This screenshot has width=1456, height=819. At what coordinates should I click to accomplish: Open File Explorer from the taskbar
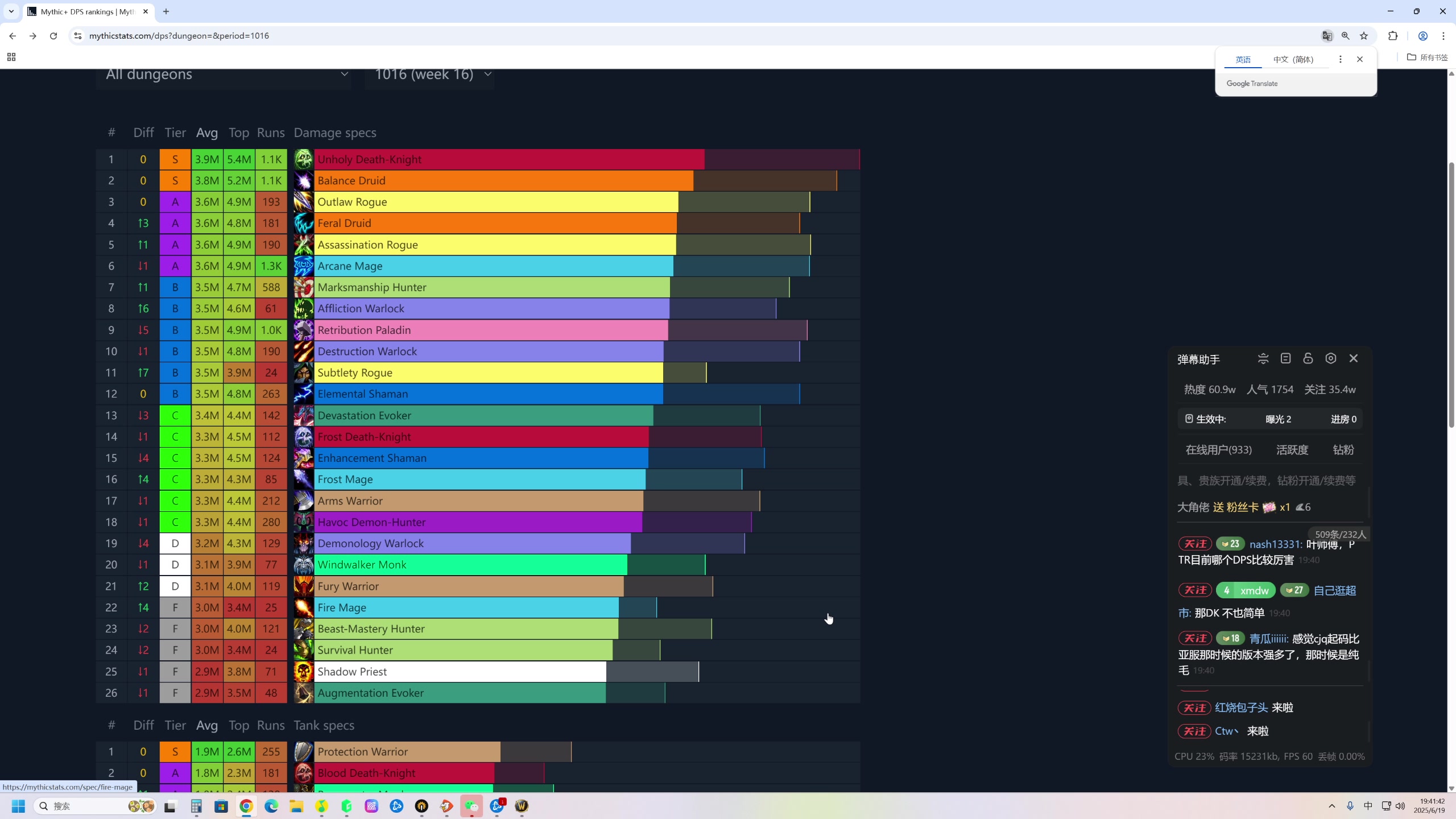(x=296, y=806)
